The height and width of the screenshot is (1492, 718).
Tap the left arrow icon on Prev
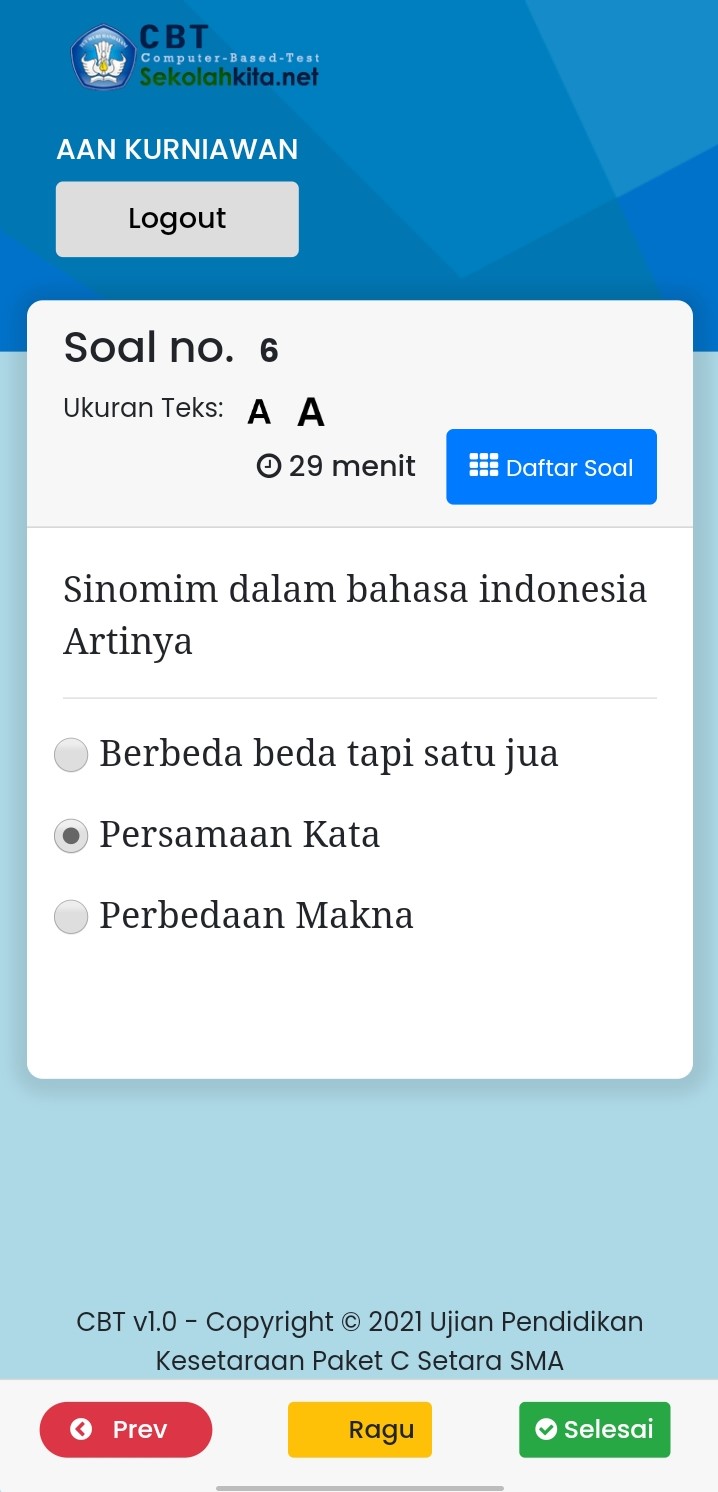(x=81, y=1430)
